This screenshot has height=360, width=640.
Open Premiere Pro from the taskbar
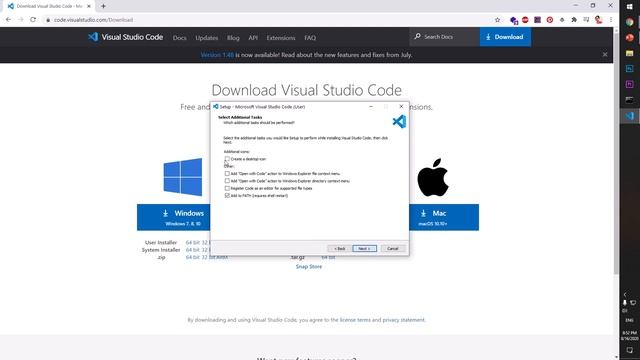click(629, 84)
